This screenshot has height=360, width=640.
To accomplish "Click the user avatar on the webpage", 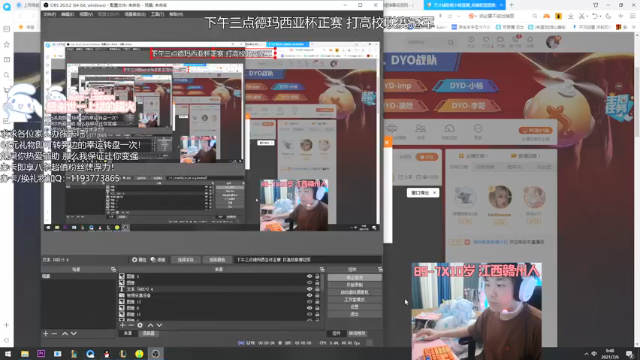I will 553,41.
